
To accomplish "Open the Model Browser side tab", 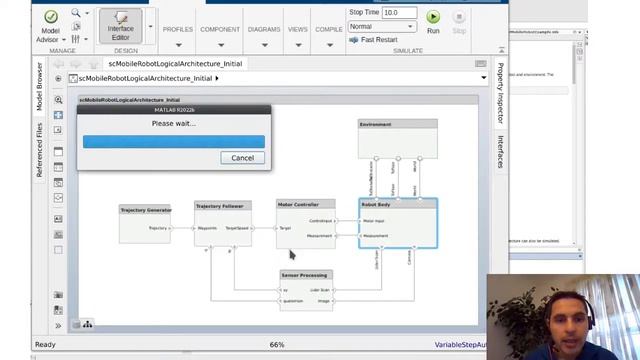I will [39, 86].
